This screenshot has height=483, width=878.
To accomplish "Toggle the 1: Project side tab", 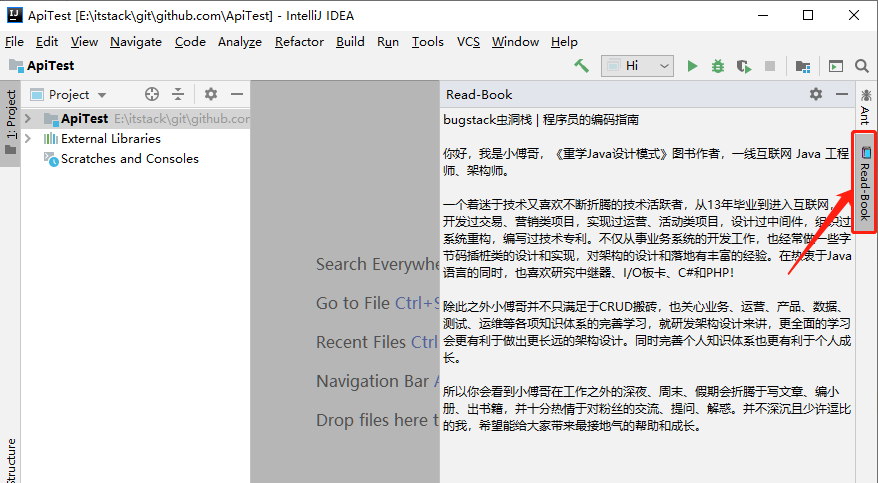I will point(11,123).
